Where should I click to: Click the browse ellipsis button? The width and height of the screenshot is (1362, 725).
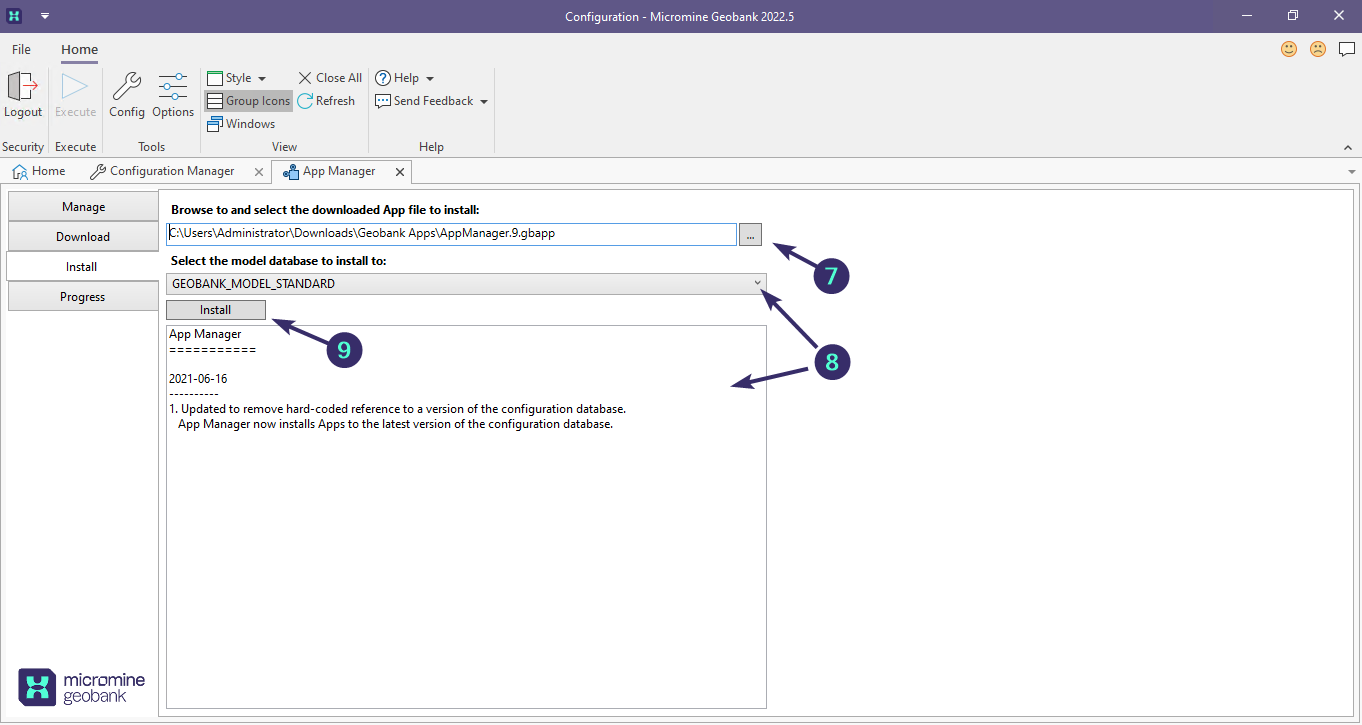point(751,234)
